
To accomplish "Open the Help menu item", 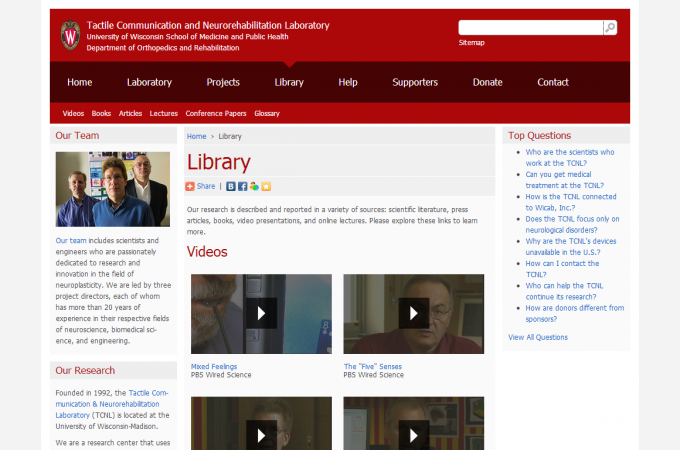I will tap(348, 82).
